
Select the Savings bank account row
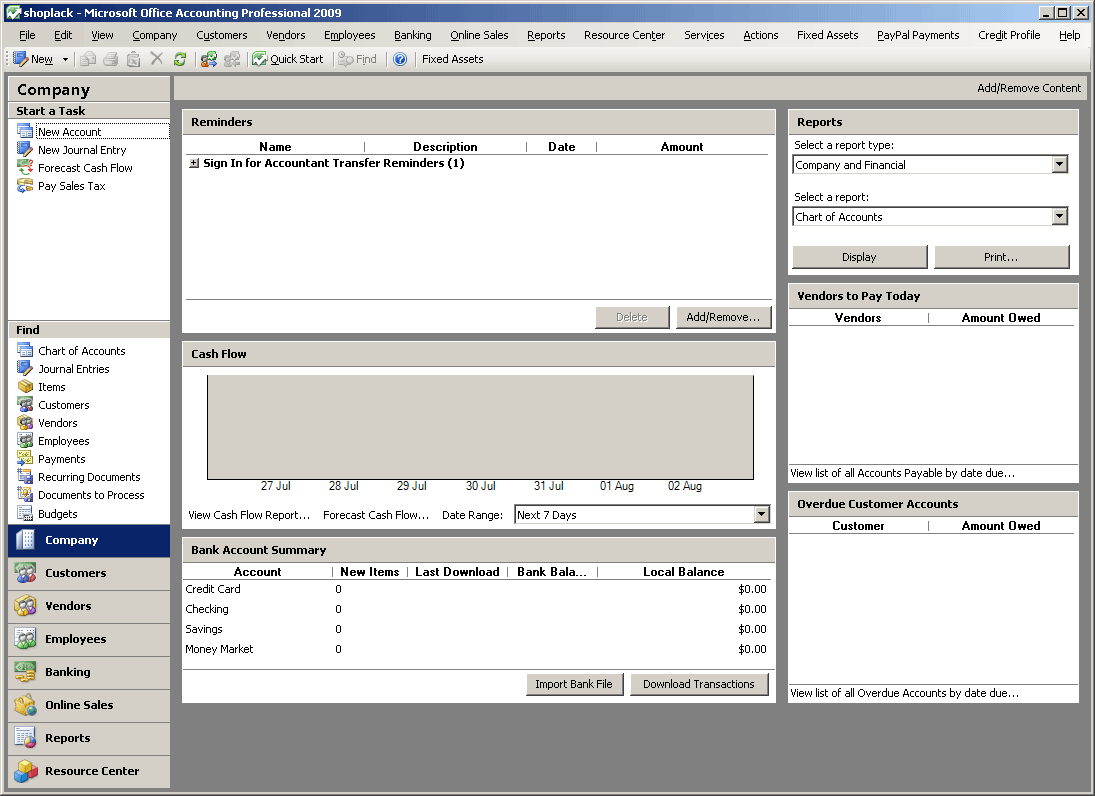click(477, 629)
